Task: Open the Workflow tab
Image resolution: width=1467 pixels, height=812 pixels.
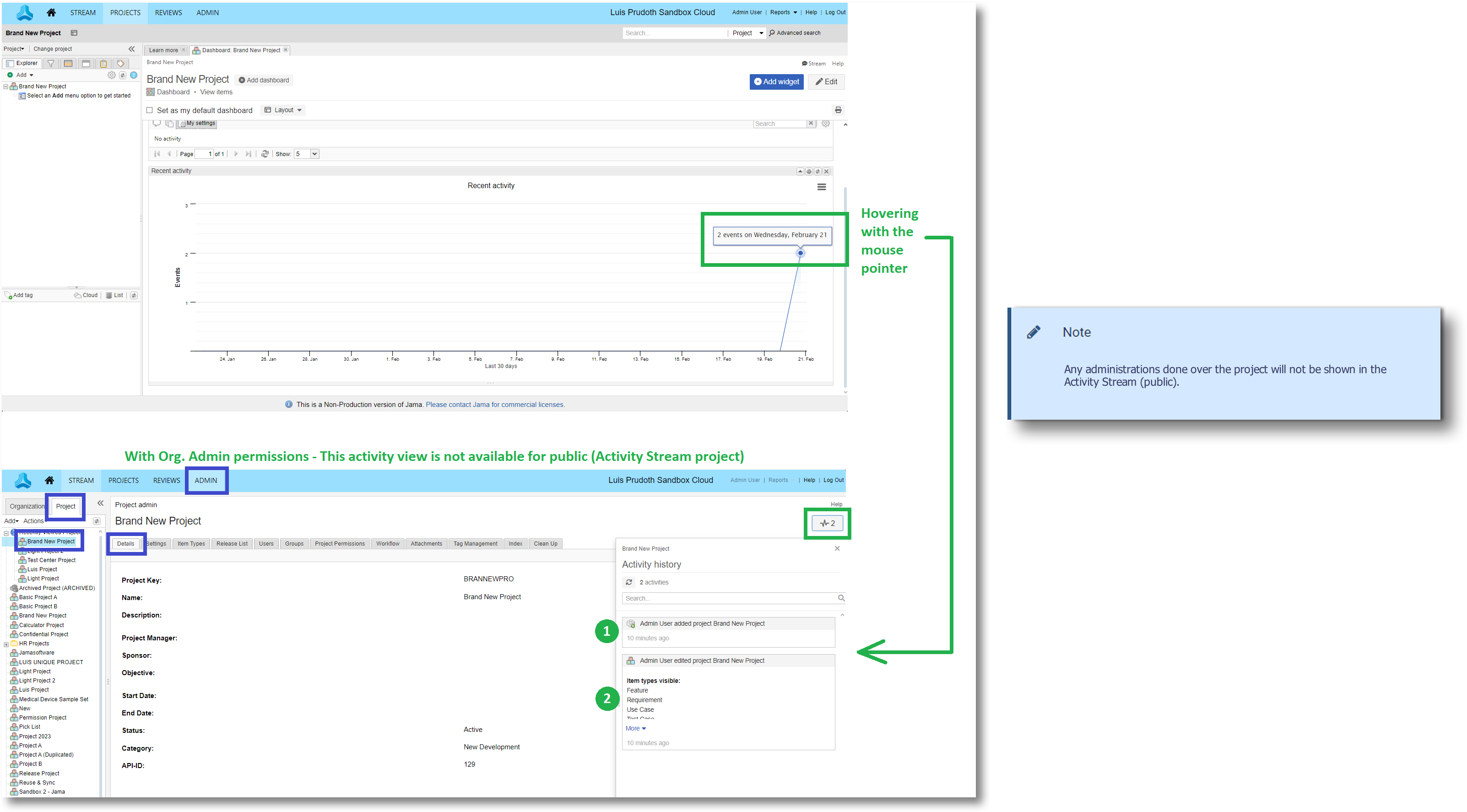Action: point(388,544)
